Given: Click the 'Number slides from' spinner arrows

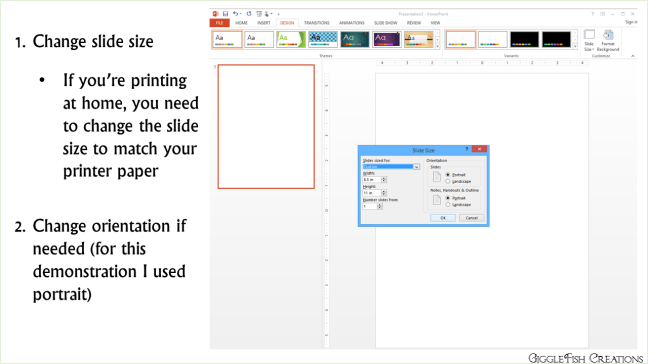Looking at the screenshot, I should point(380,206).
